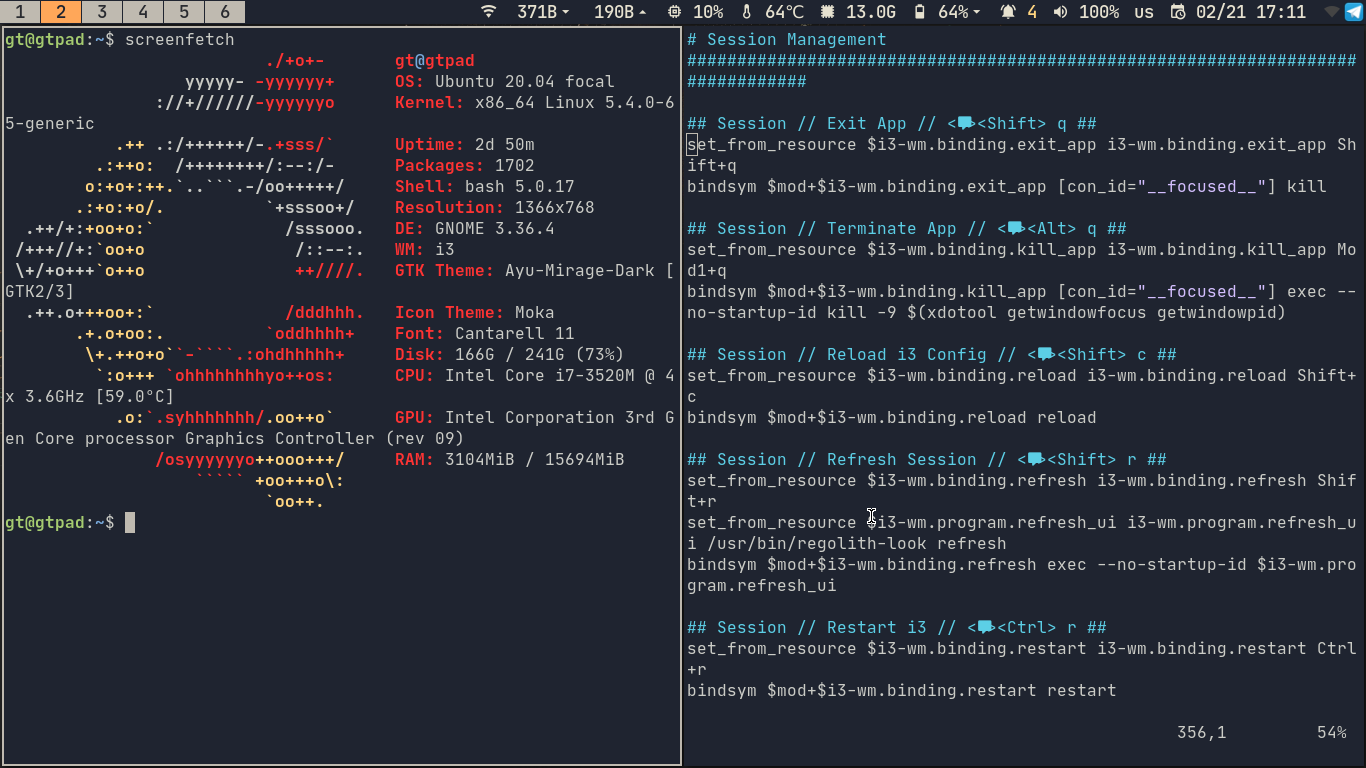1366x768 pixels.
Task: Click the 'screenfetch' command text
Action: [x=180, y=40]
